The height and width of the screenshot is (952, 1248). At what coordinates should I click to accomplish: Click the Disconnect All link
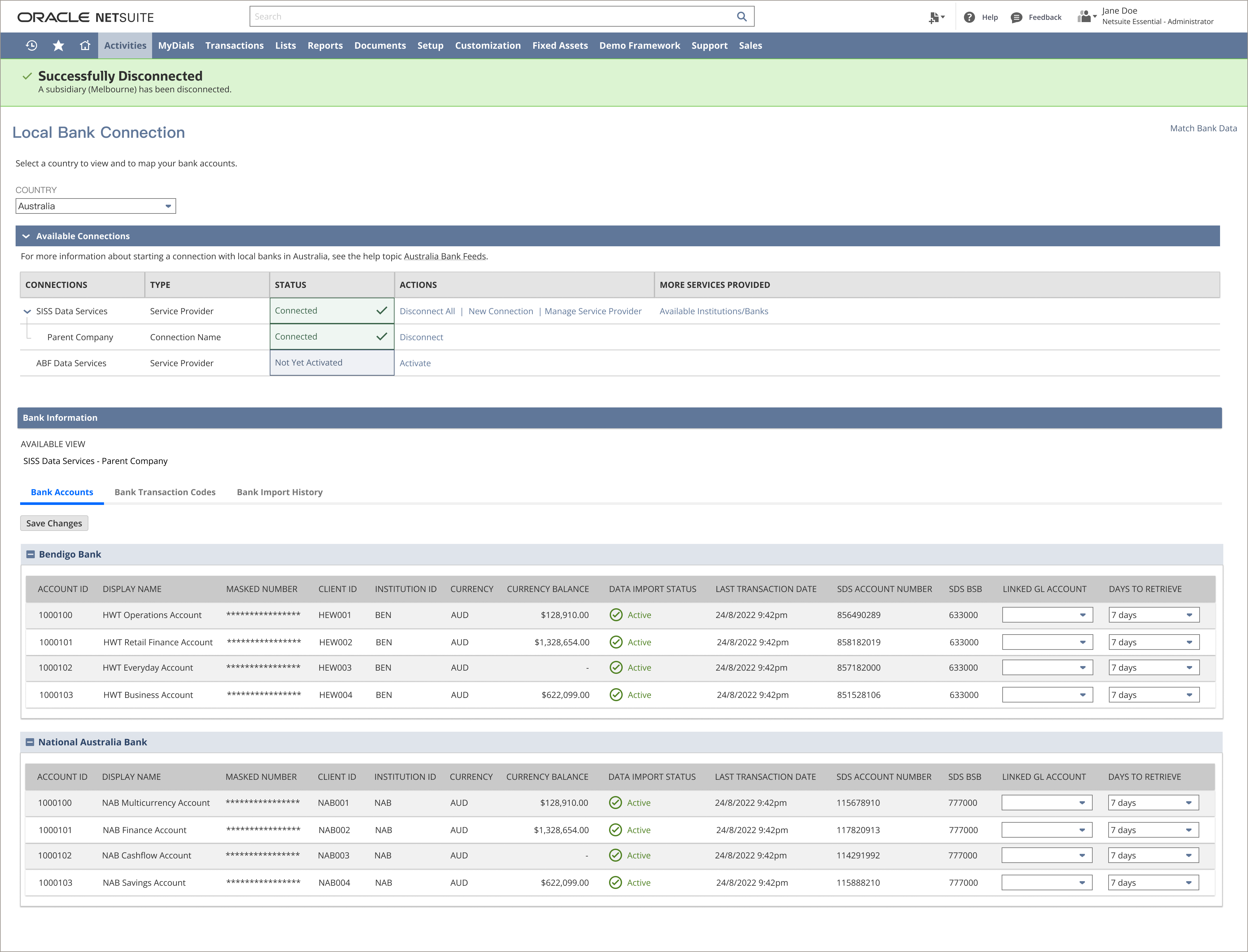(x=427, y=311)
